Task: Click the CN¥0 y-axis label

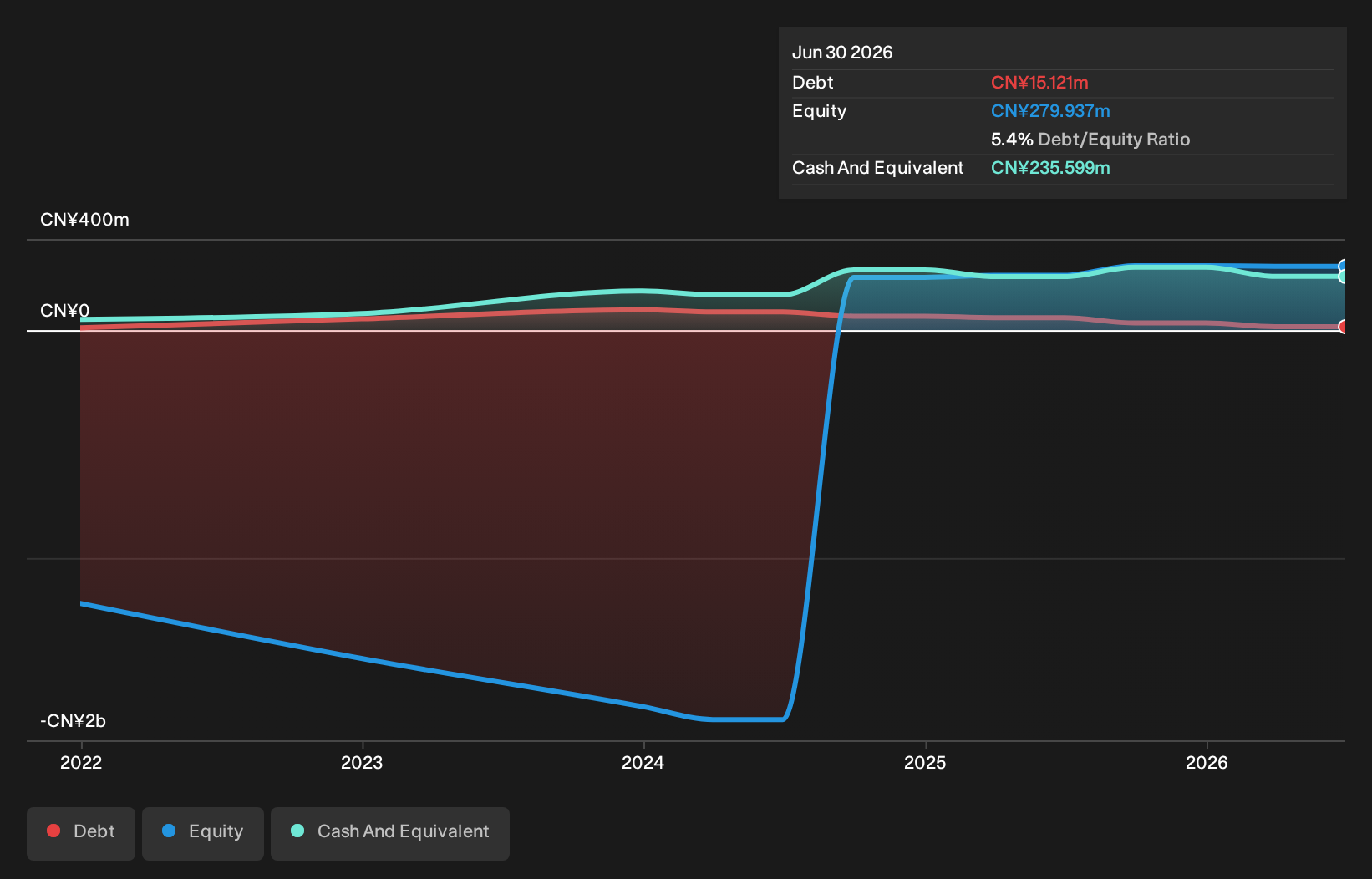Action: pyautogui.click(x=64, y=311)
